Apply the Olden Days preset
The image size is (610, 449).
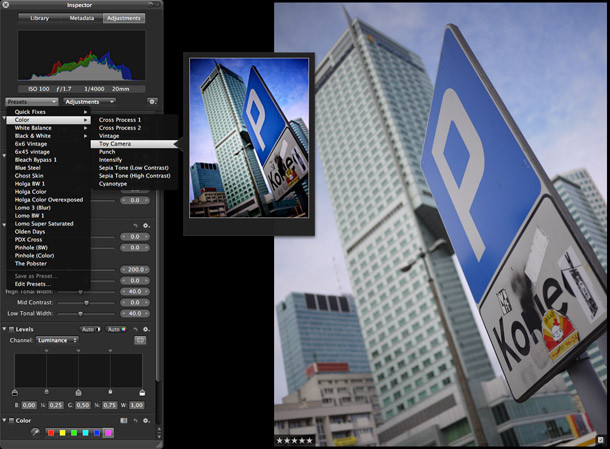pyautogui.click(x=49, y=232)
